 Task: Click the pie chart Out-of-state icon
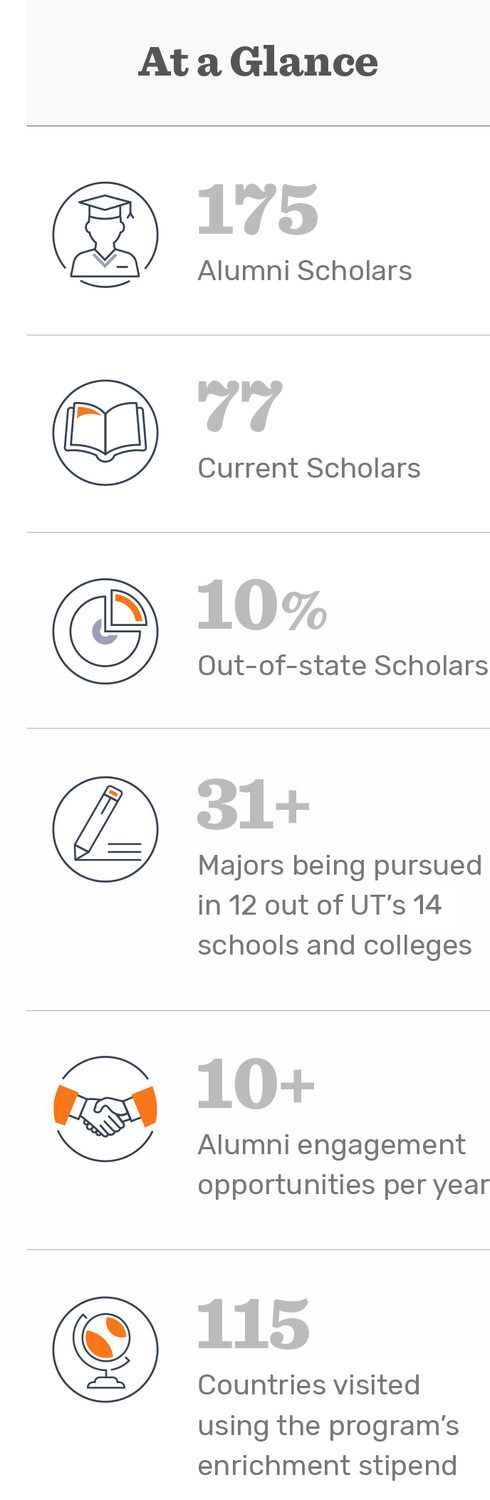pyautogui.click(x=105, y=631)
